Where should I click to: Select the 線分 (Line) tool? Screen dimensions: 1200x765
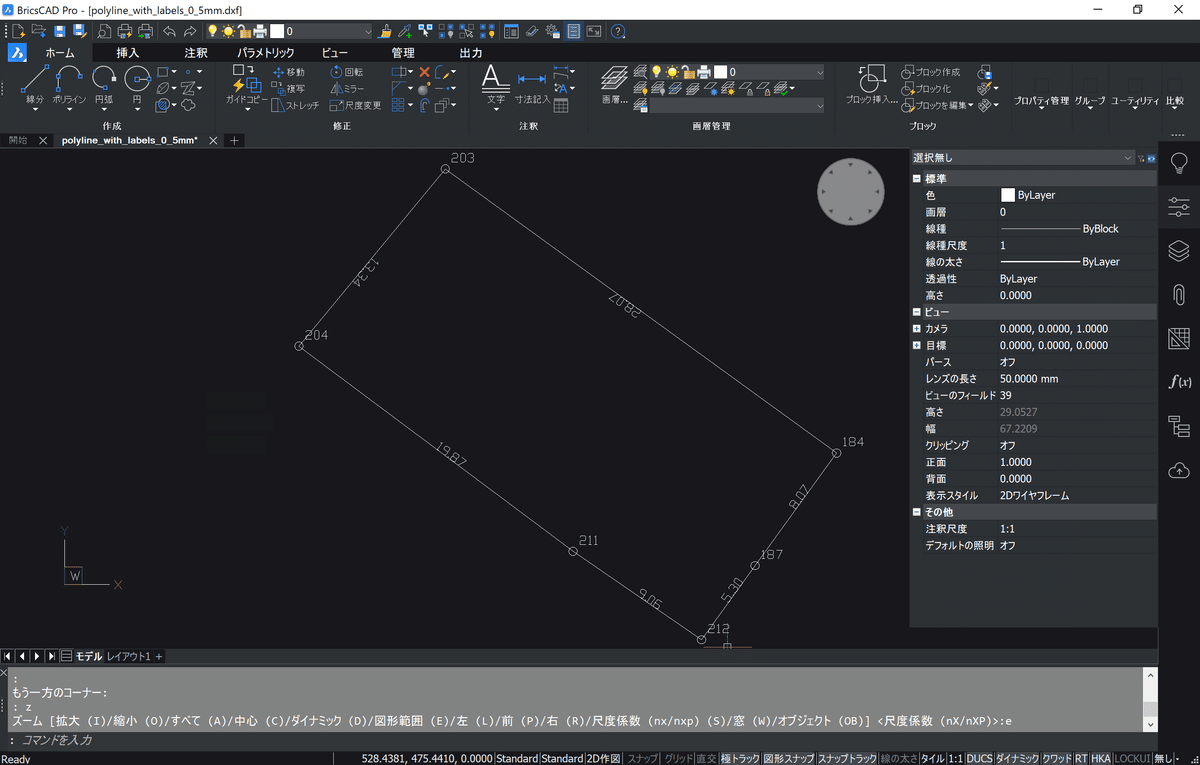[x=35, y=83]
